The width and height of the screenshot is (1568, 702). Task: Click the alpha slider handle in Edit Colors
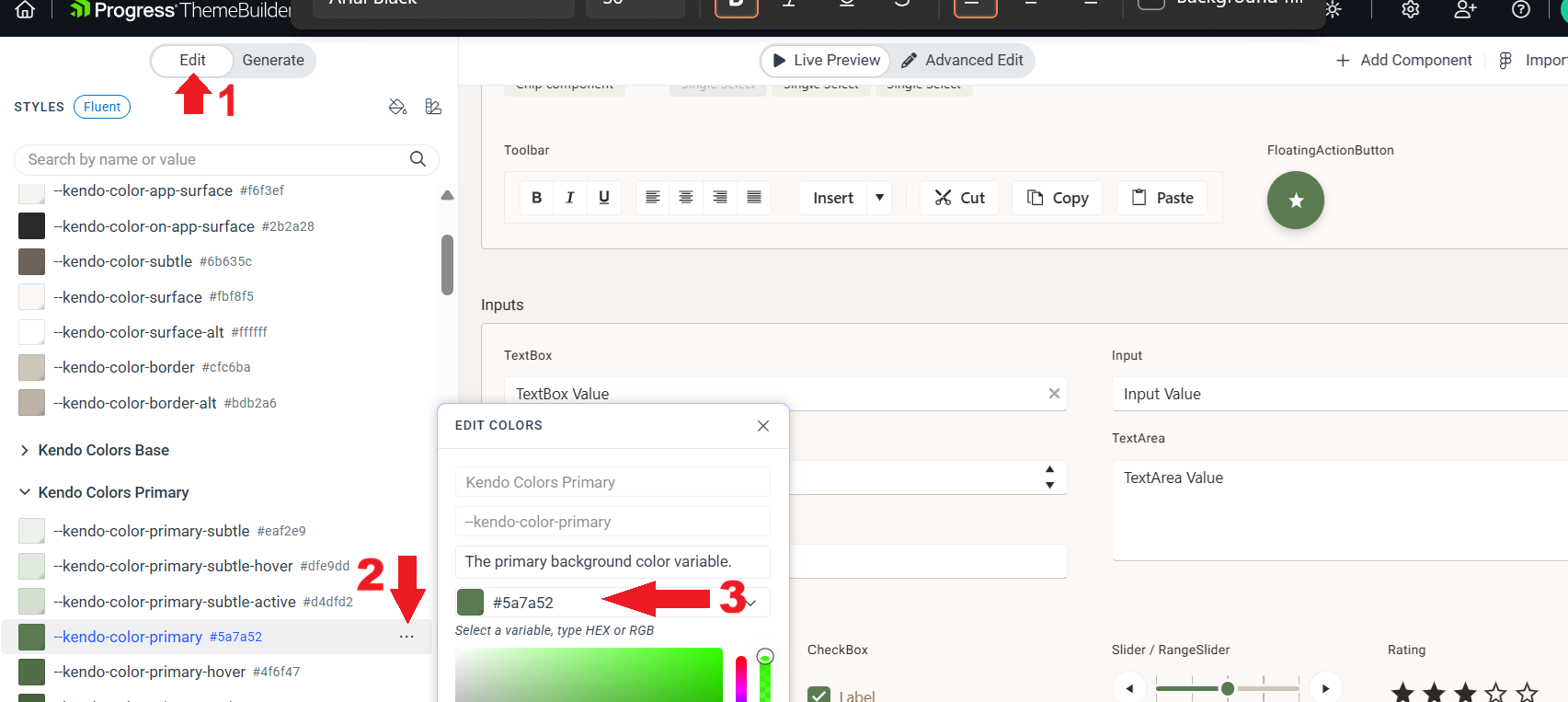coord(765,657)
